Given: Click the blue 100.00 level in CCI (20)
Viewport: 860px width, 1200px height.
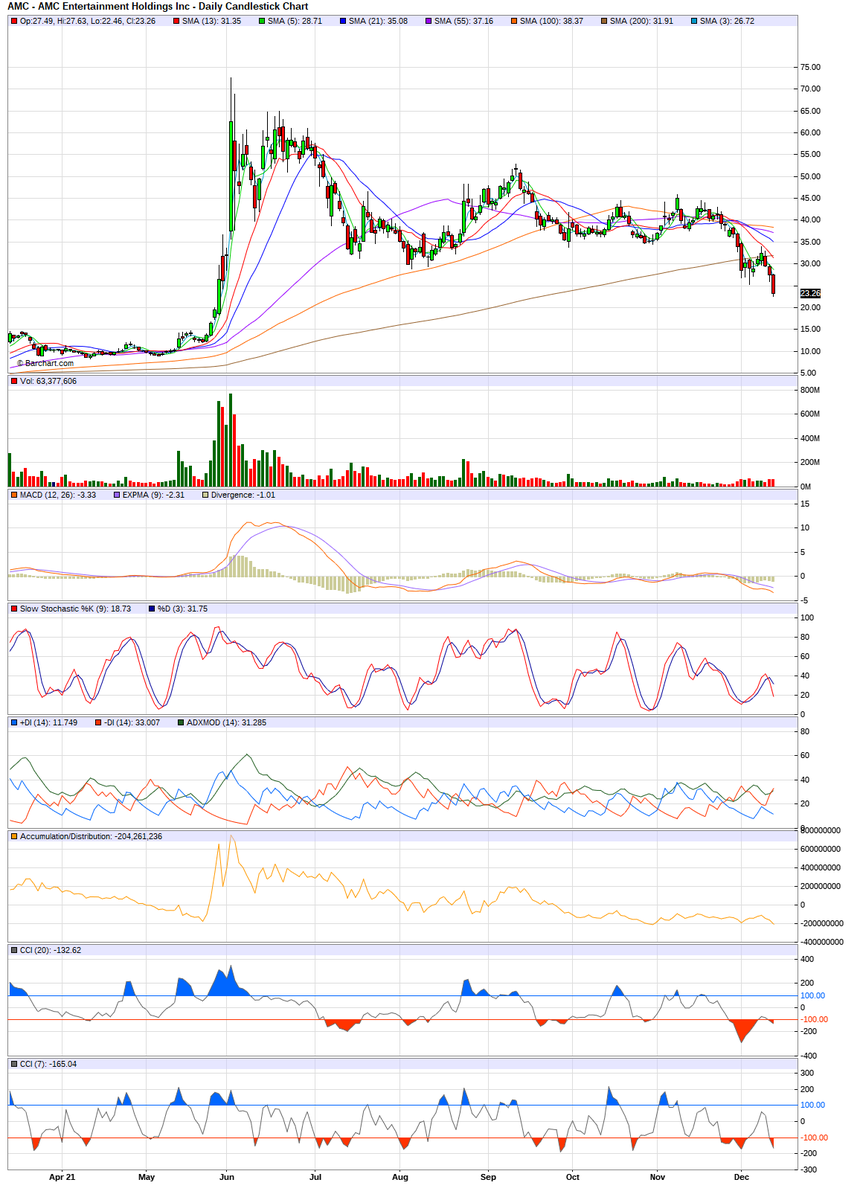Looking at the screenshot, I should tap(812, 996).
